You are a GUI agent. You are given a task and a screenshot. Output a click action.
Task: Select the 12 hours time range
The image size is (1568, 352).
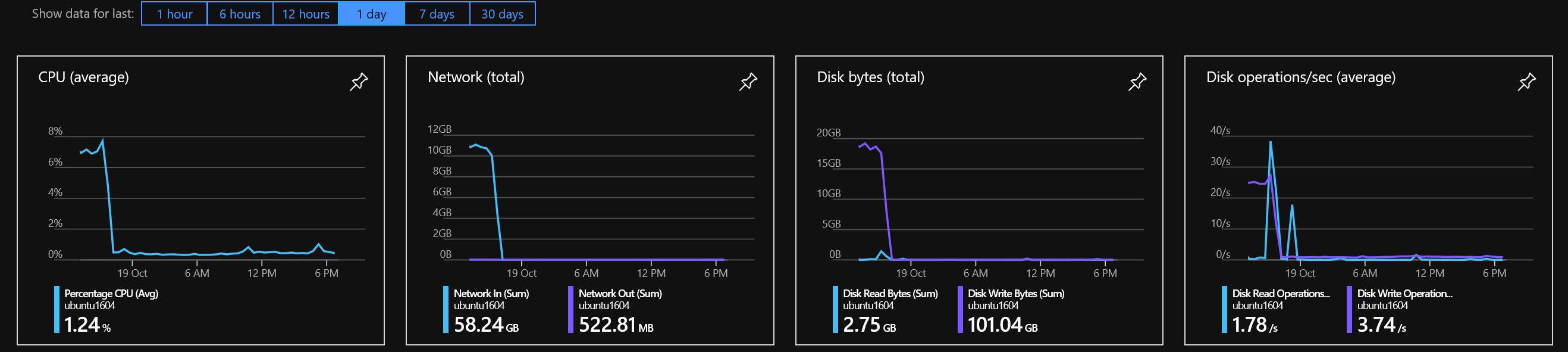[306, 13]
